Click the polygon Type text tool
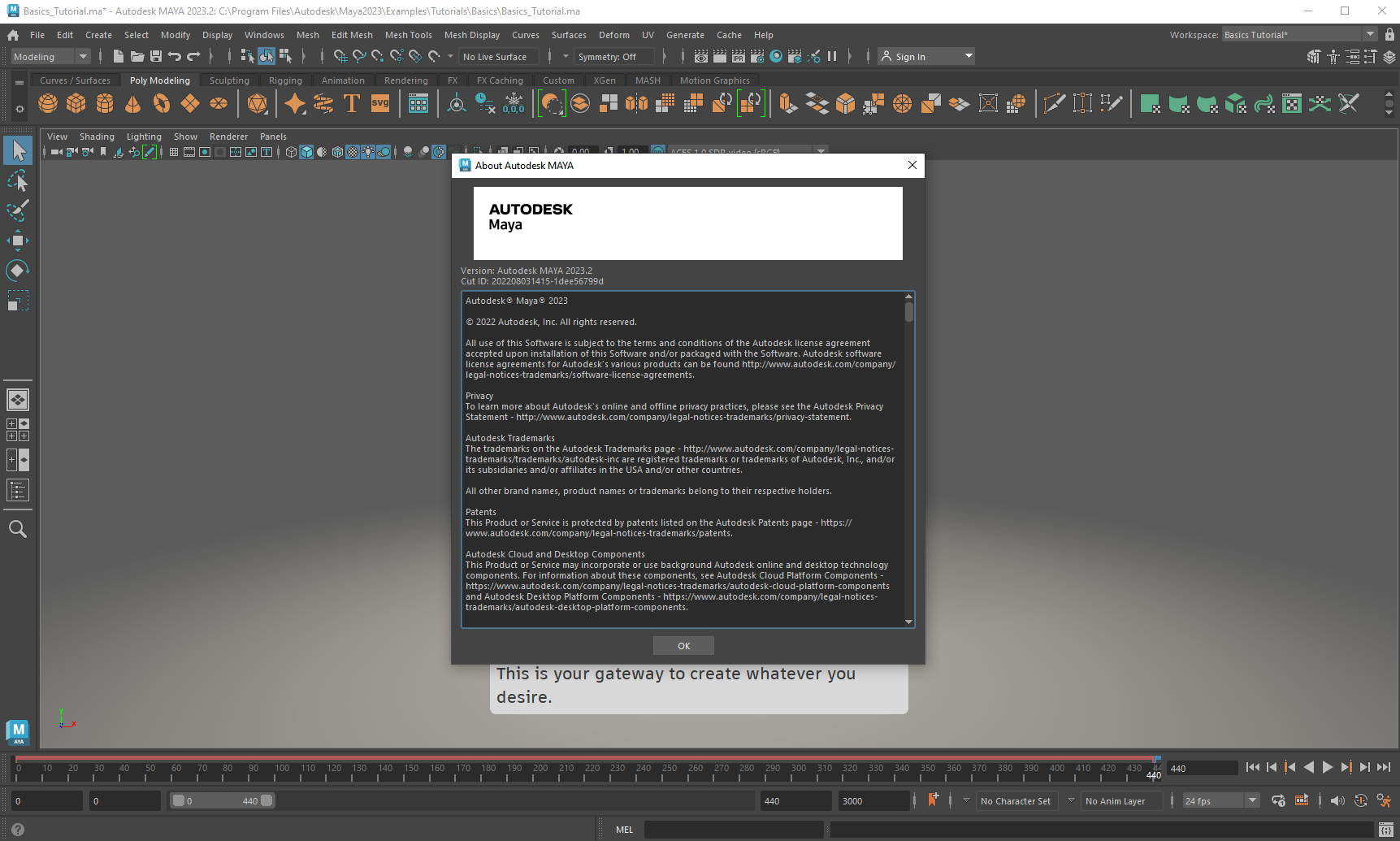This screenshot has height=841, width=1400. coord(352,103)
